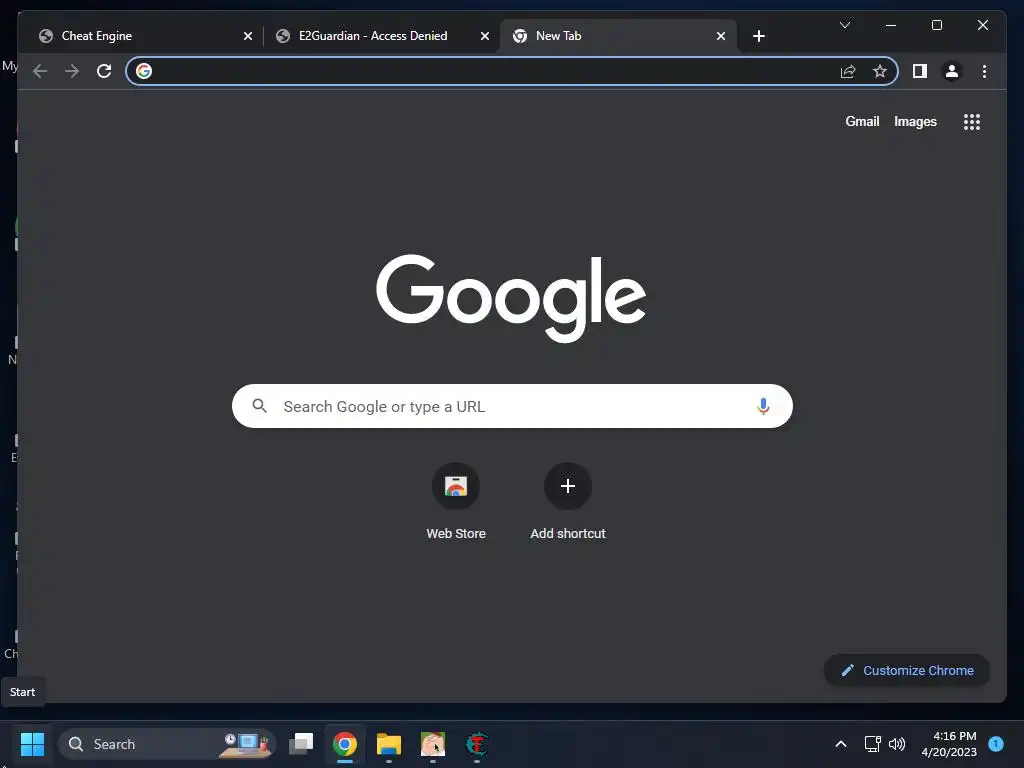Open the Google apps grid
Screen dimensions: 1024x768
(972, 122)
